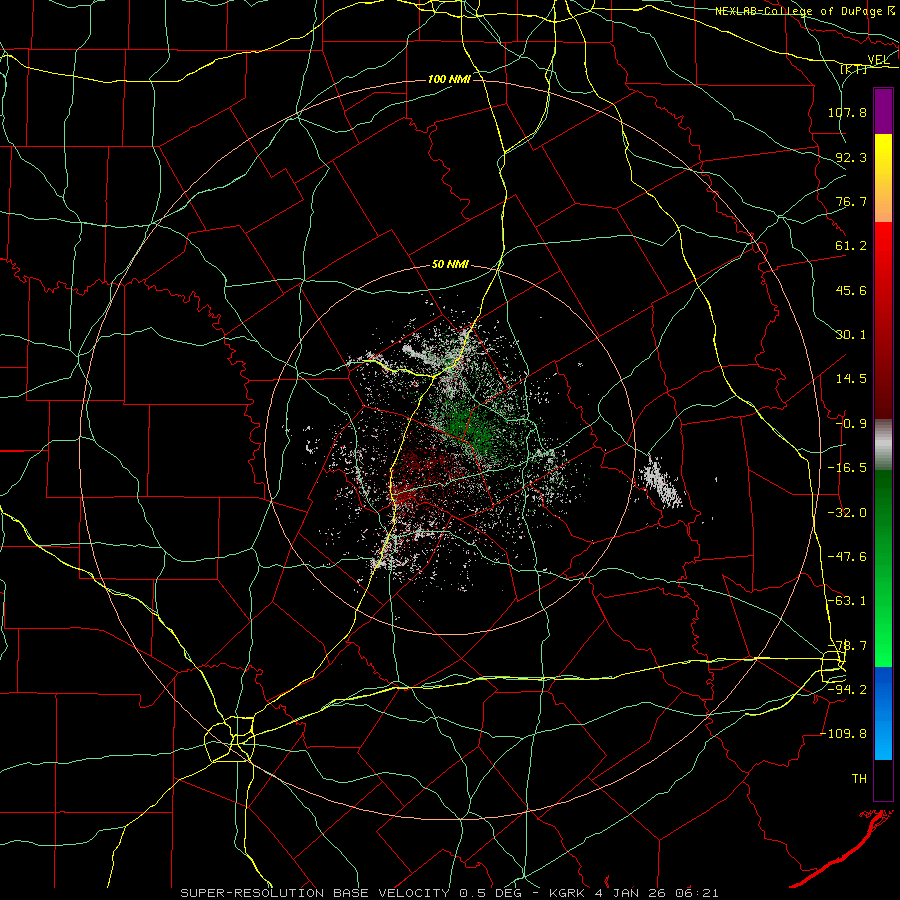Screen dimensions: 900x900
Task: Click the 14.5 velocity scale value
Action: click(x=851, y=379)
